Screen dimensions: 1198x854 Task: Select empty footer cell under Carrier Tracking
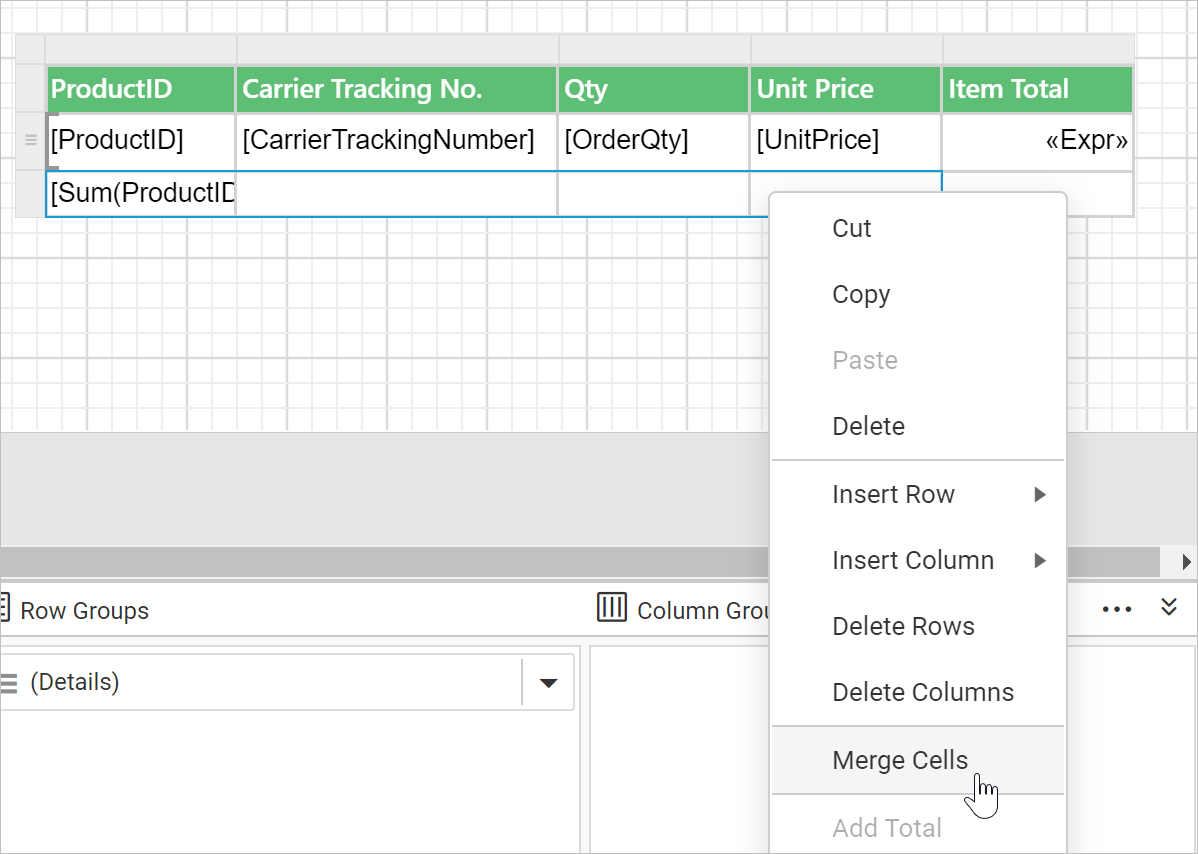397,194
